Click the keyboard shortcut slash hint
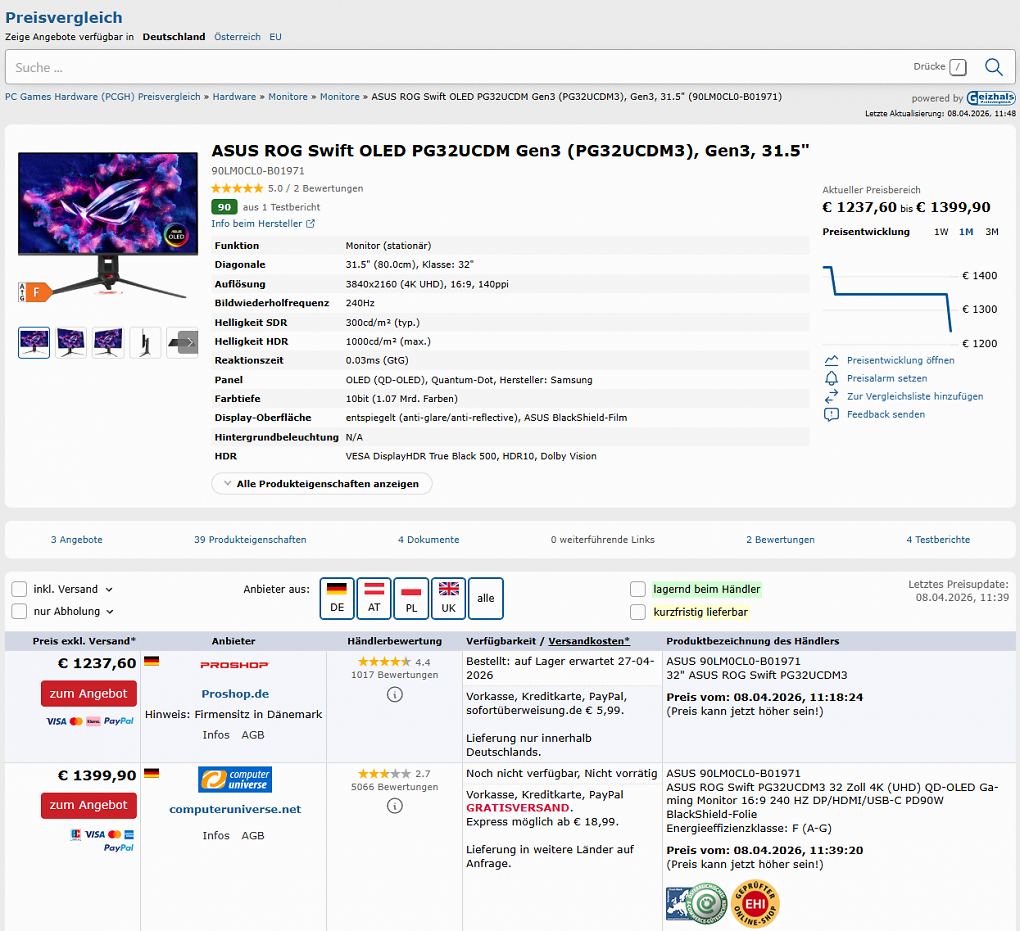 pos(958,67)
